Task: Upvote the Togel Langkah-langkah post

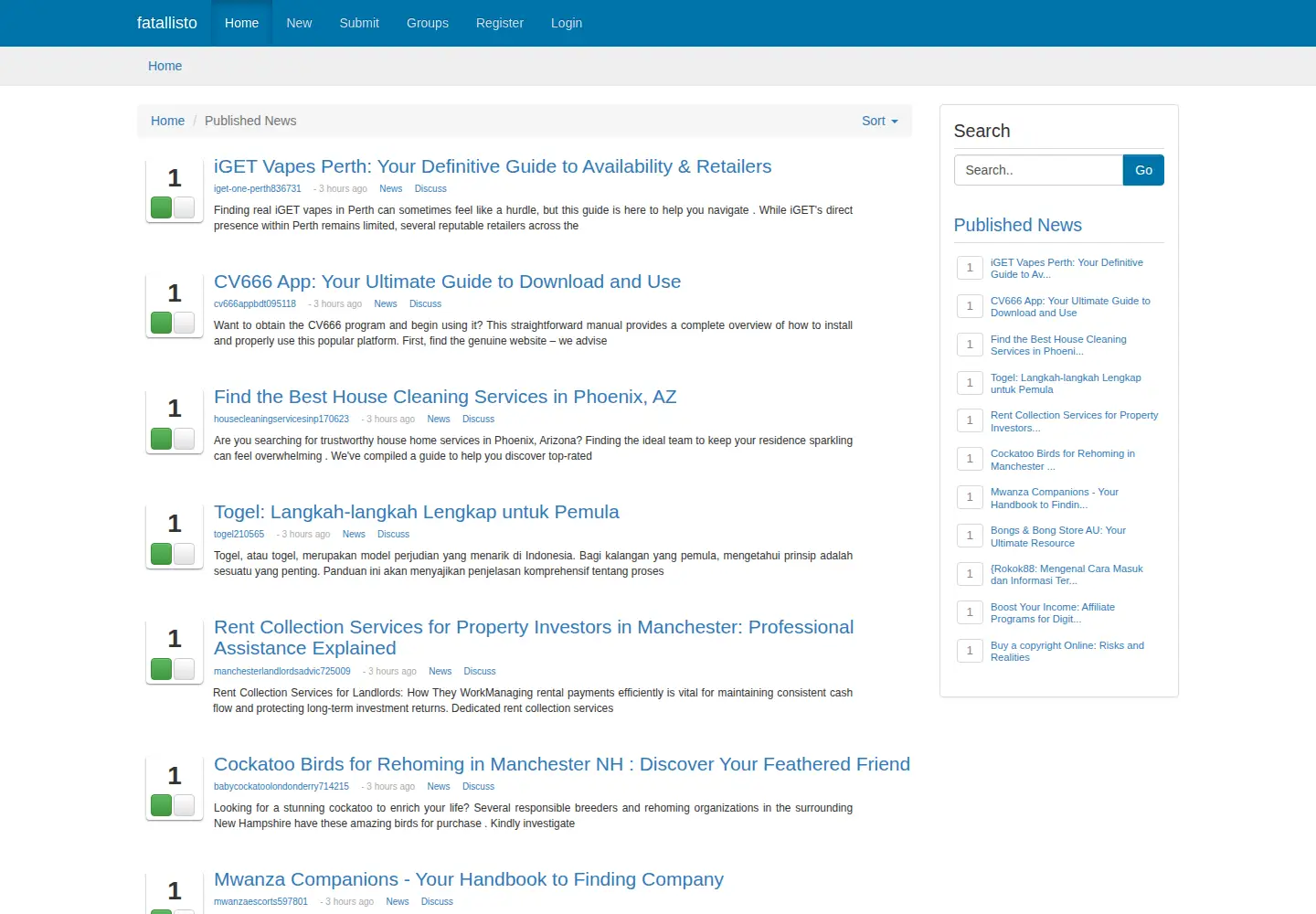Action: [162, 553]
